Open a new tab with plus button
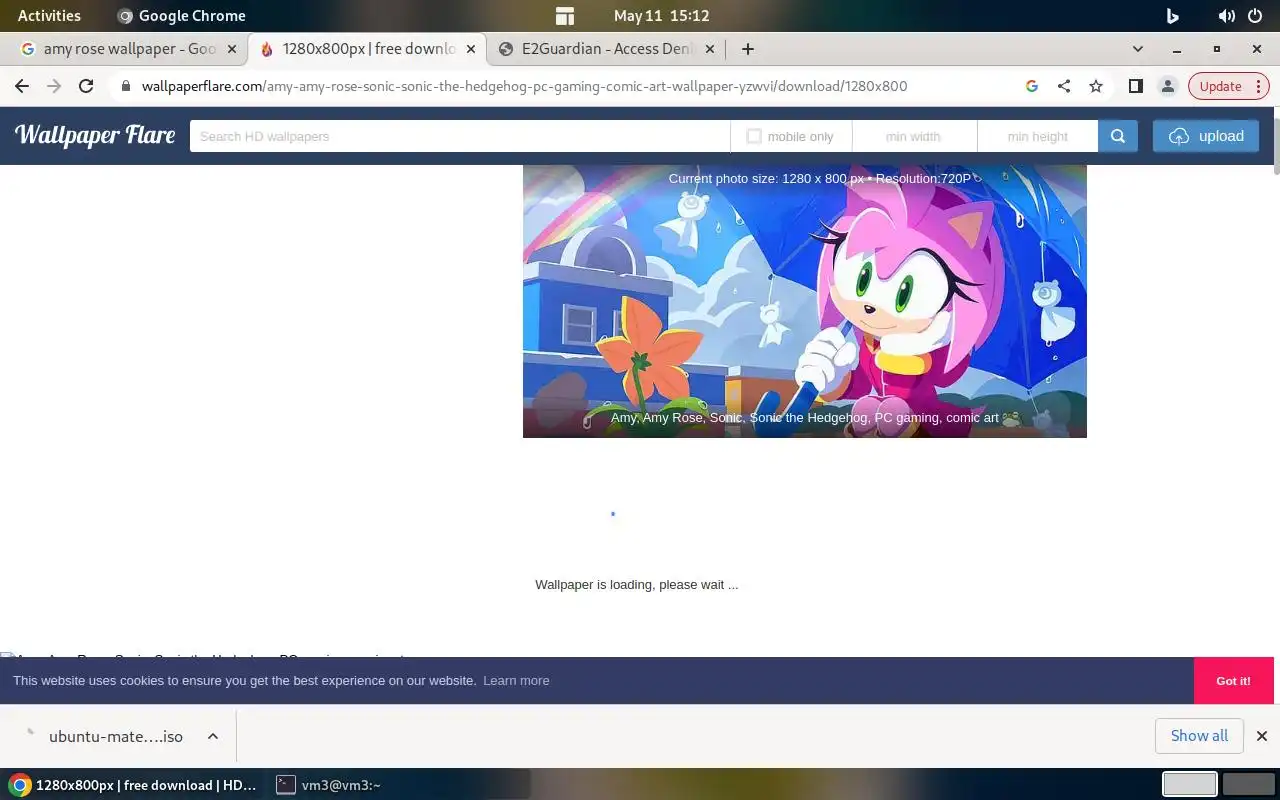Image resolution: width=1280 pixels, height=800 pixels. coord(747,48)
